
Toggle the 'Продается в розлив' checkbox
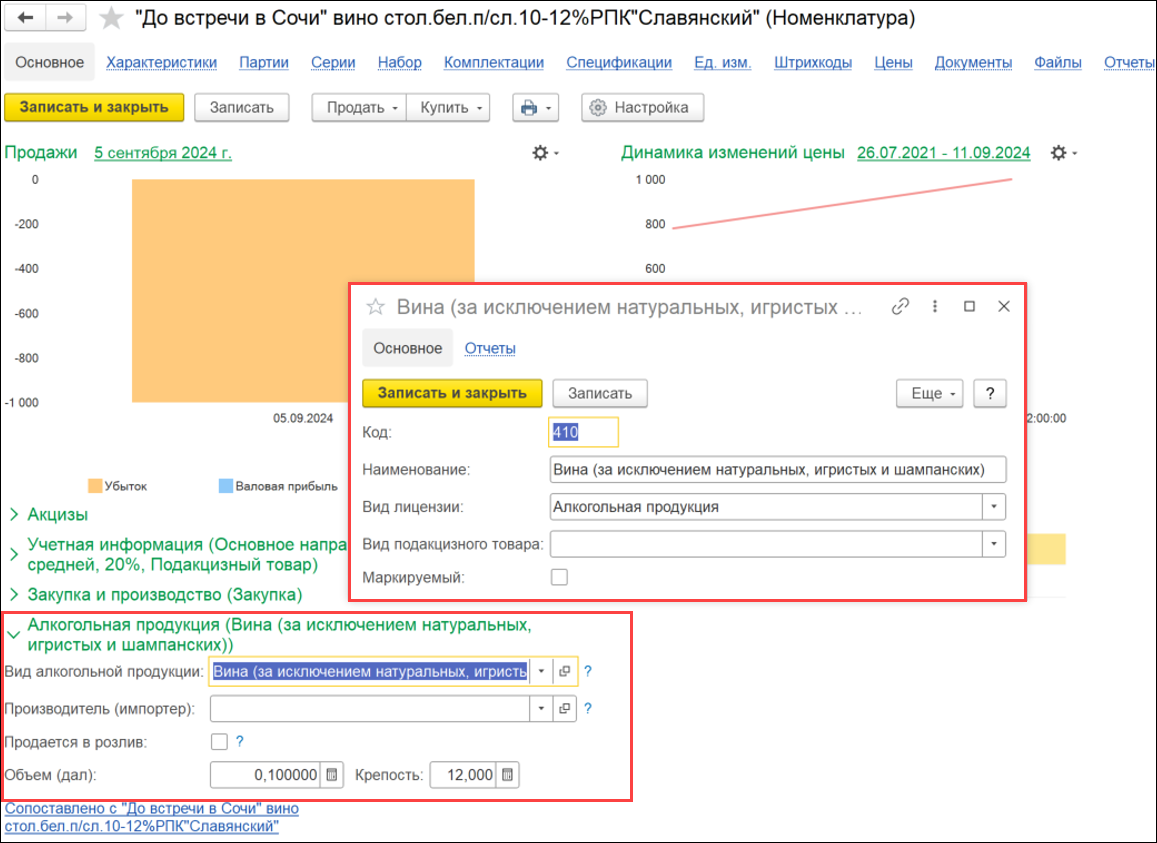(219, 742)
